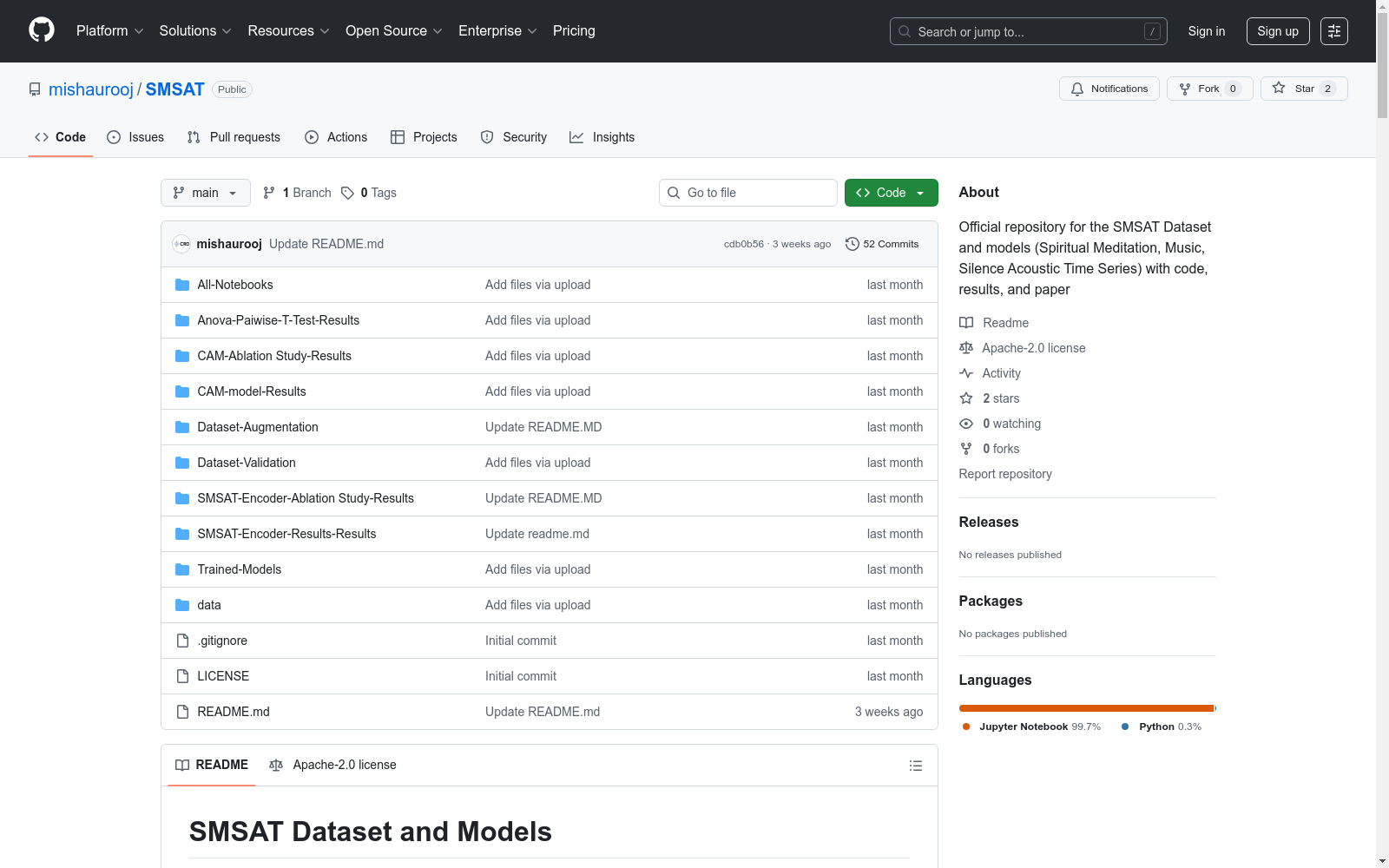Expand the Solutions menu
Screen dimensions: 1389x868
(x=195, y=30)
